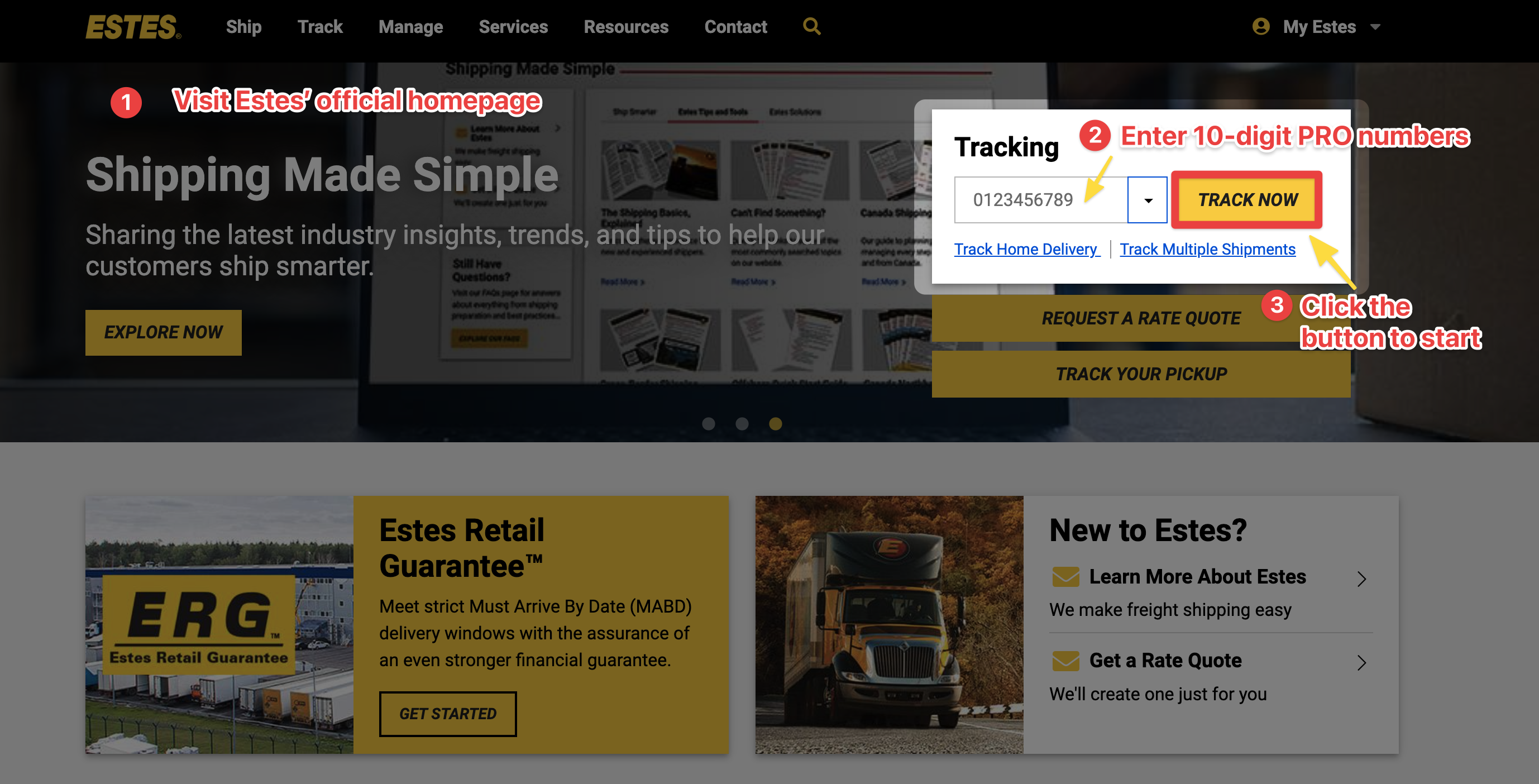Image resolution: width=1539 pixels, height=784 pixels.
Task: Click envelope icon beside Get a Rate Quote
Action: coord(1065,661)
